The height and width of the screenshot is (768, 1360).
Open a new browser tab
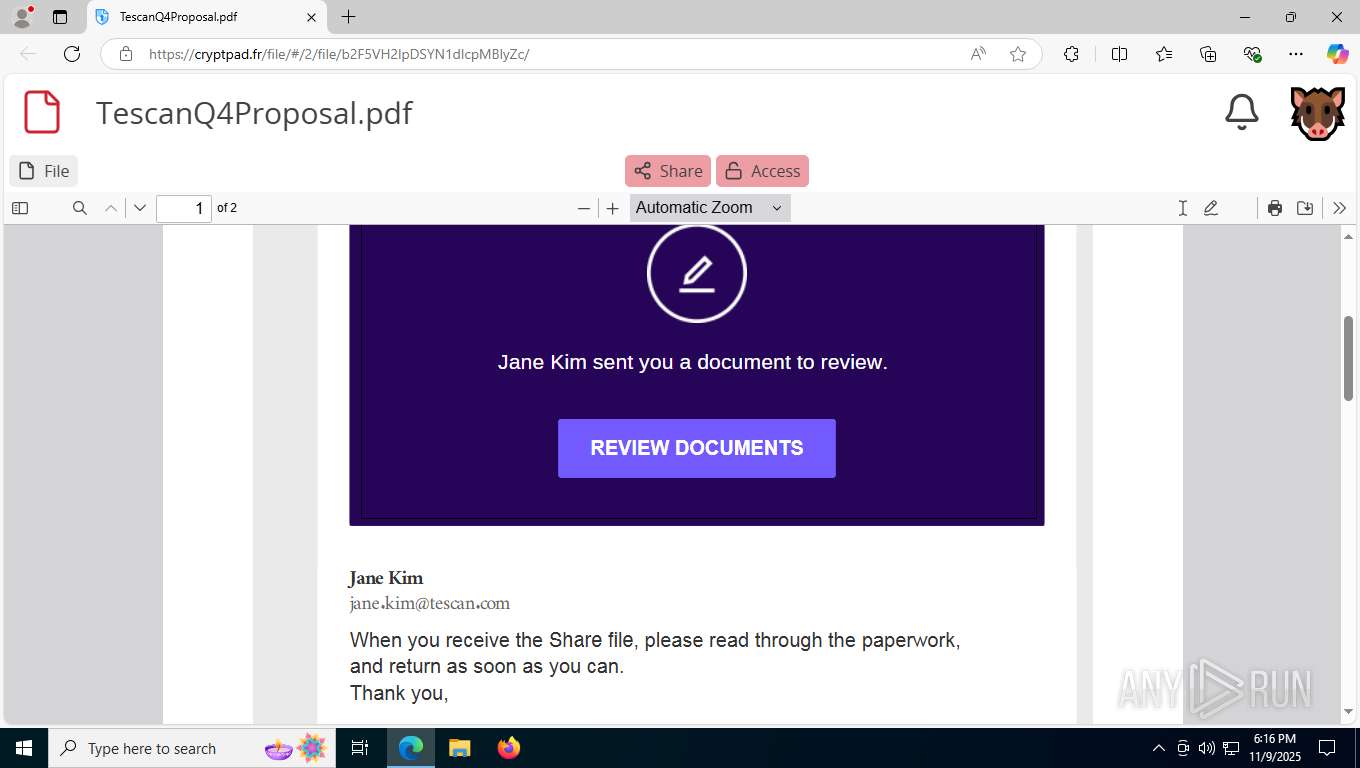[x=348, y=17]
